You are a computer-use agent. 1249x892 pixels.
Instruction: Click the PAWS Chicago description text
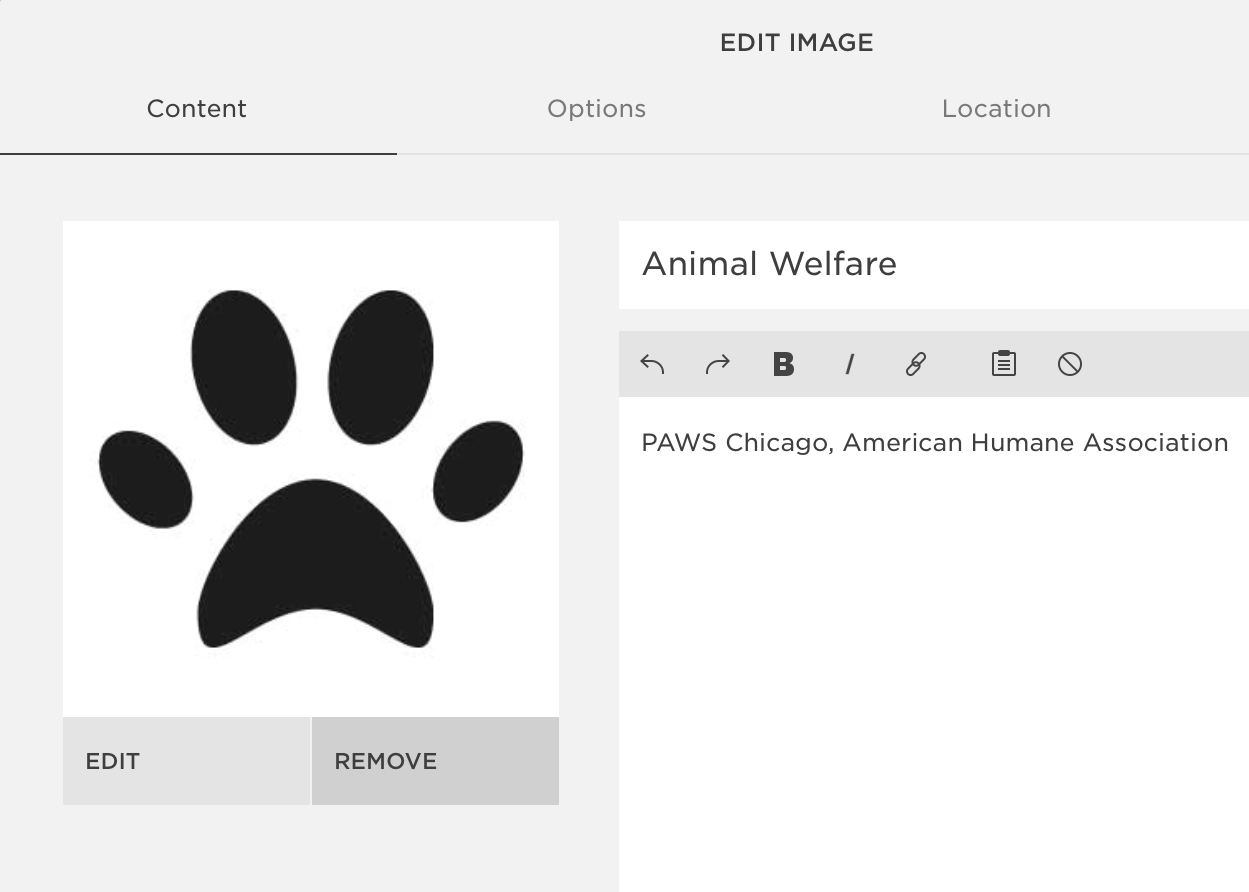tap(935, 443)
